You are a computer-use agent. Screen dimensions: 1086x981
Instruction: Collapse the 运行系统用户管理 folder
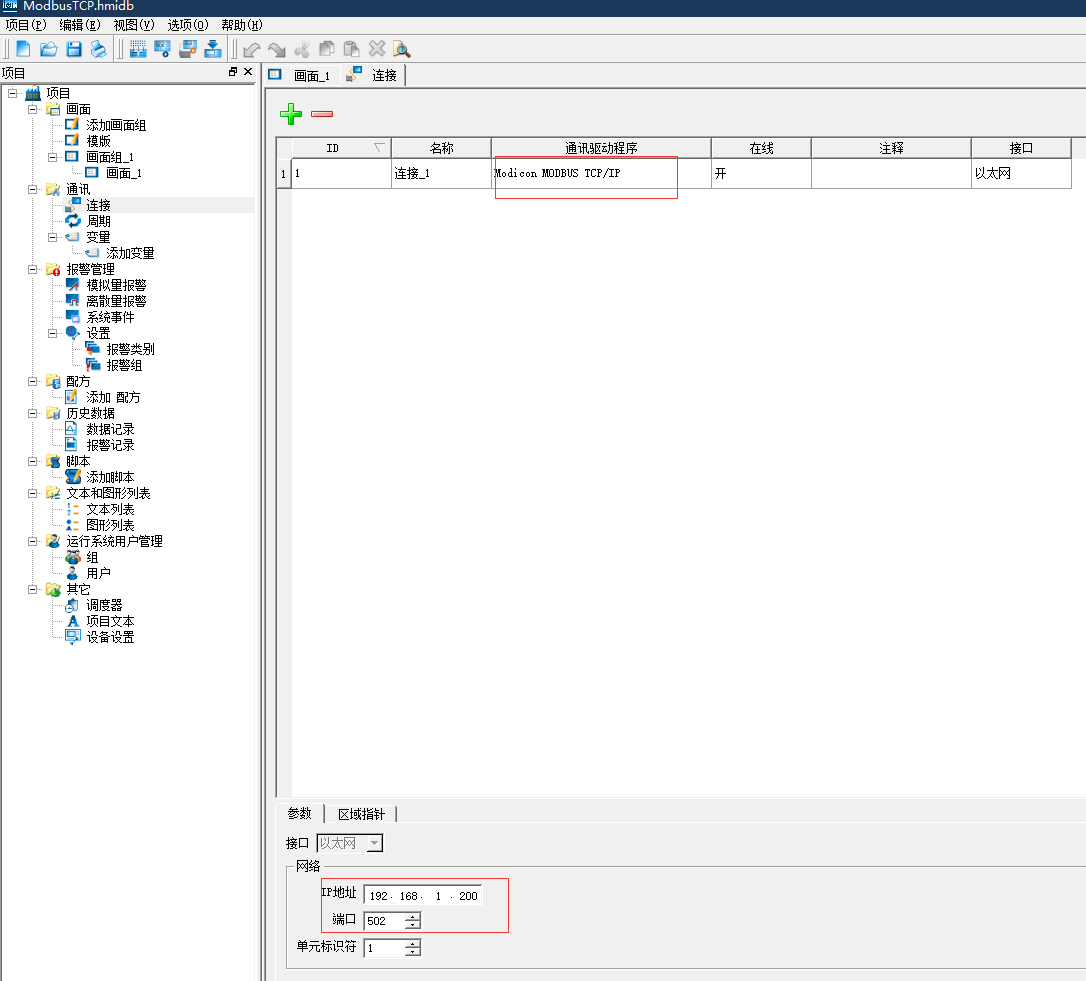coord(33,541)
